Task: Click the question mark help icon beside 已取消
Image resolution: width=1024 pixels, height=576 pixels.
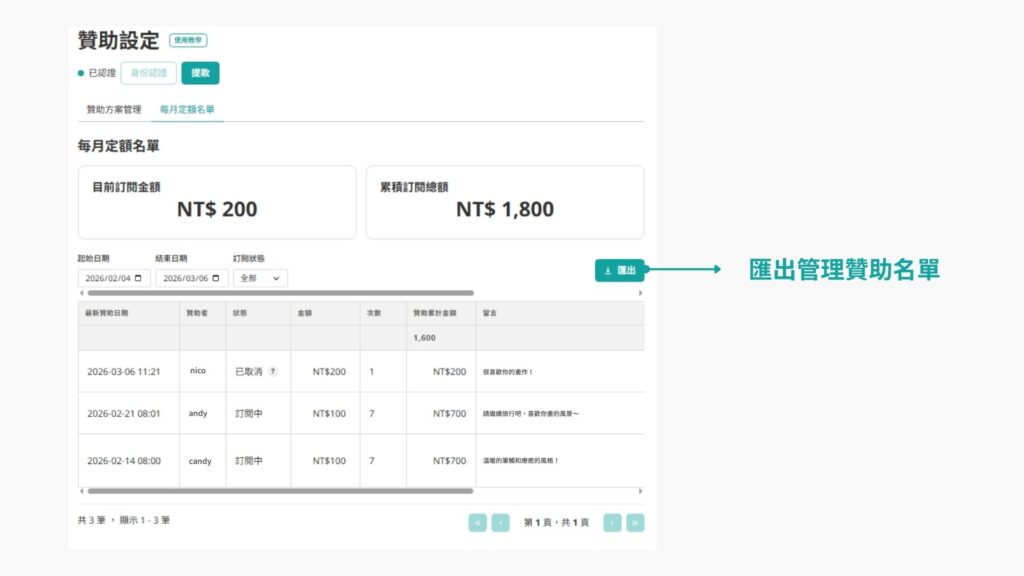Action: (273, 372)
